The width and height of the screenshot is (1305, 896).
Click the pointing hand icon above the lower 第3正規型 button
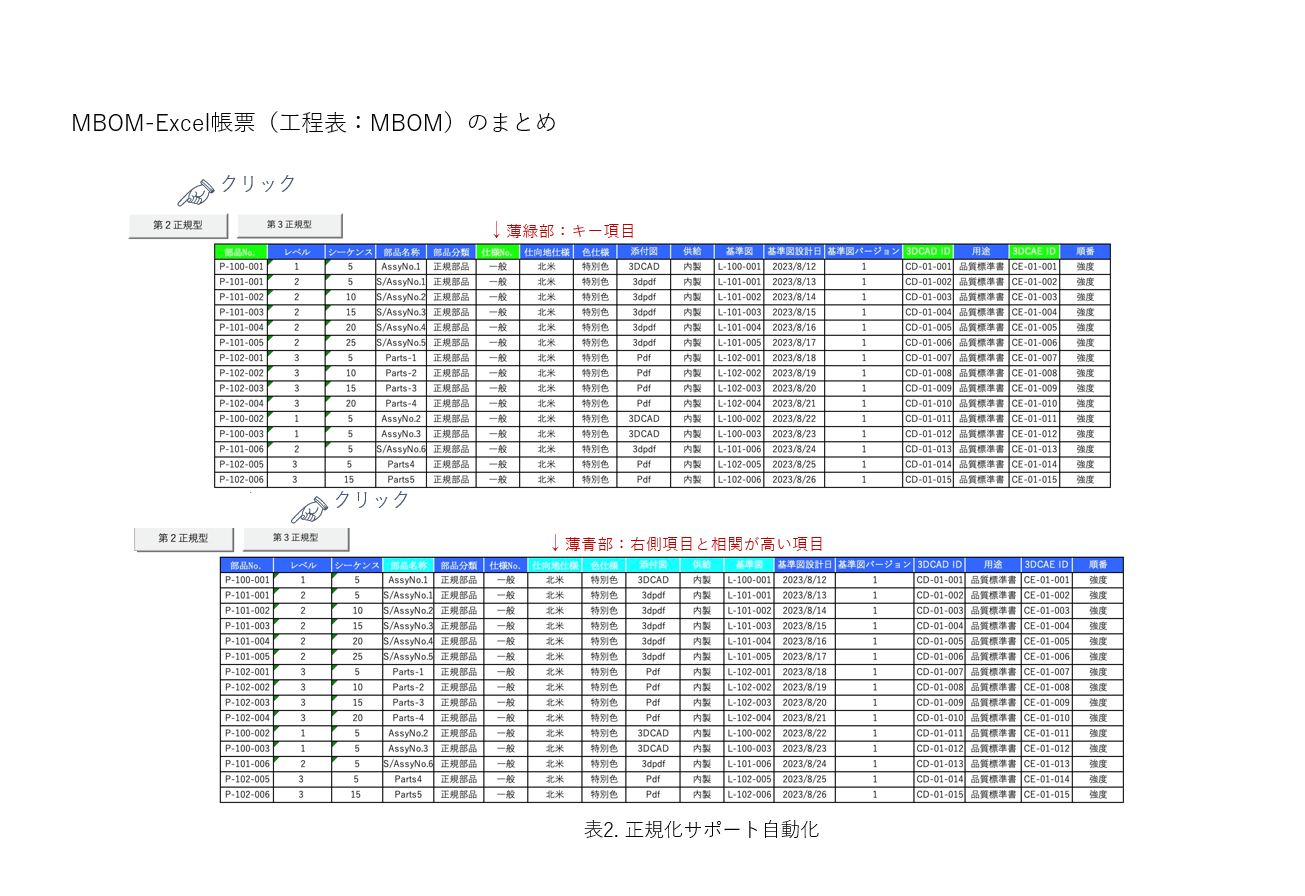click(310, 509)
